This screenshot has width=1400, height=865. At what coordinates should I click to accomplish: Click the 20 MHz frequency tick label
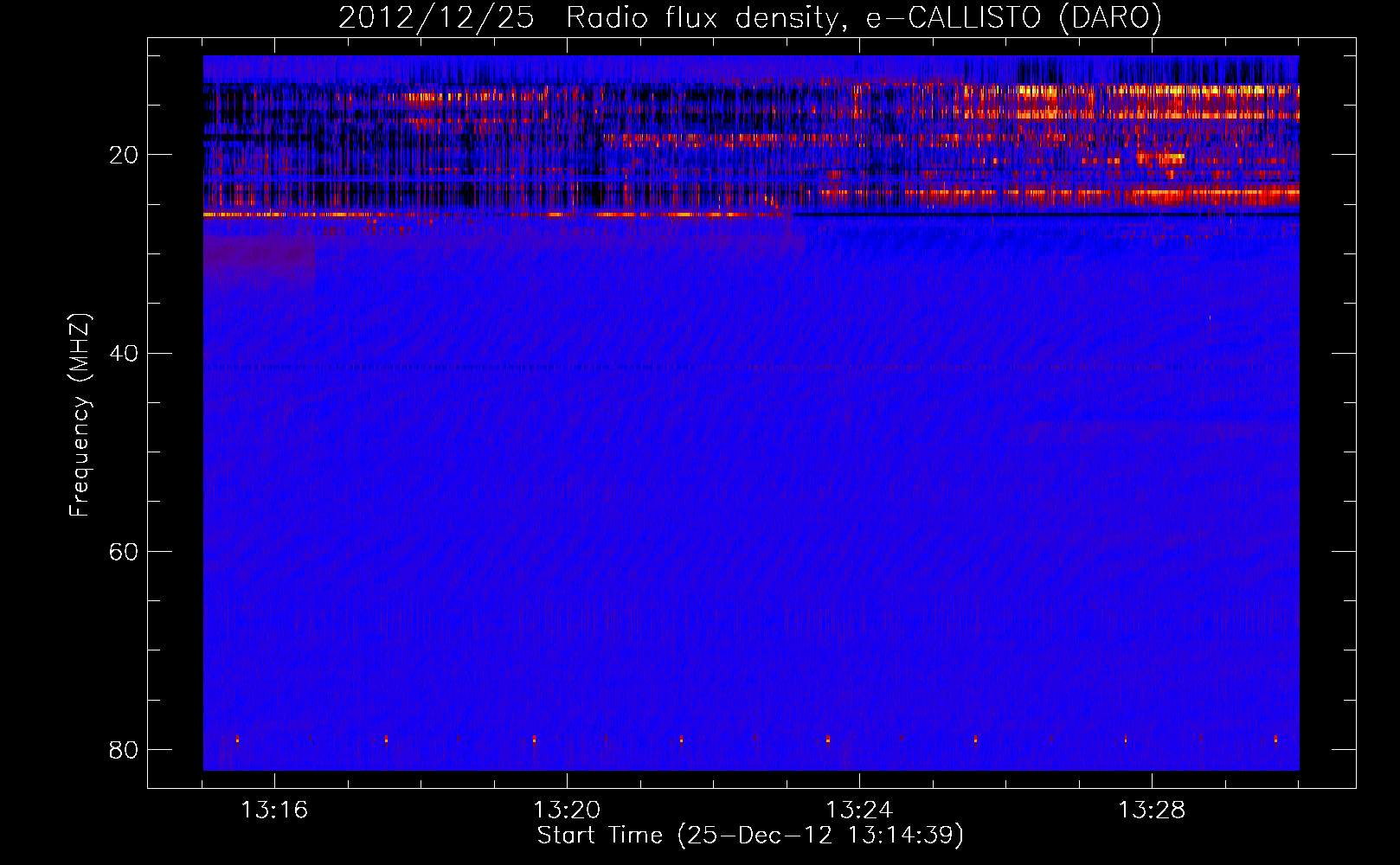click(124, 155)
